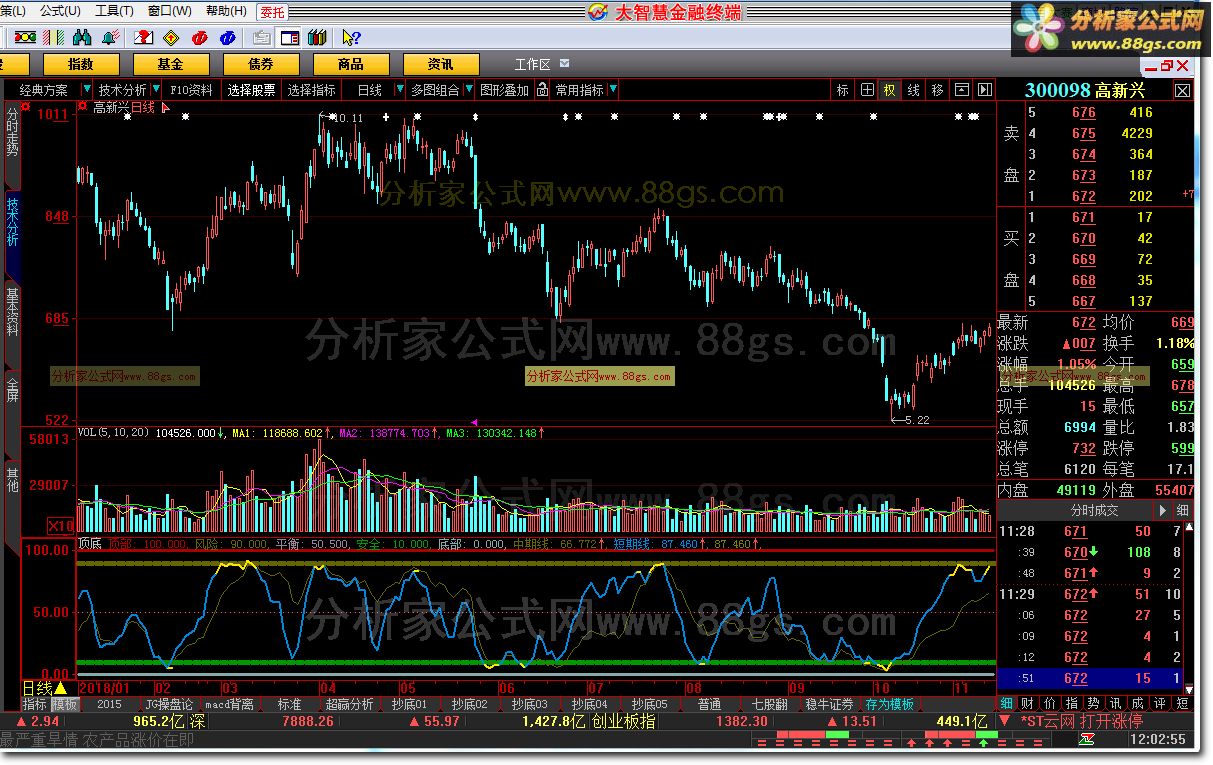The width and height of the screenshot is (1213, 765).
Task: Open the 工具(T) menu
Action: [114, 11]
